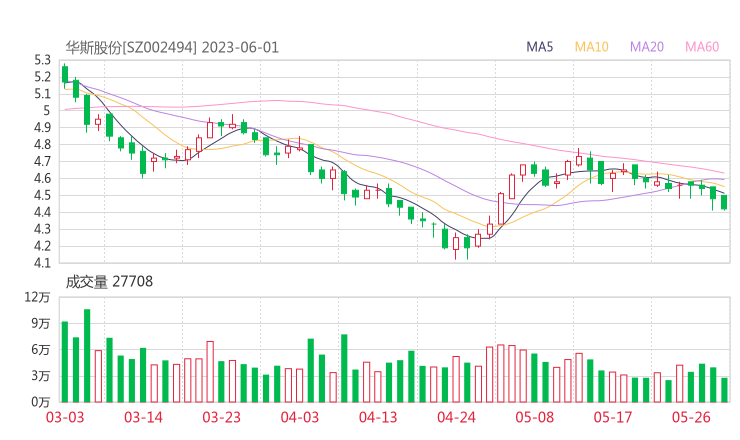Click the 3万 volume axis label
Viewport: 740px width, 440px height.
coord(41,376)
